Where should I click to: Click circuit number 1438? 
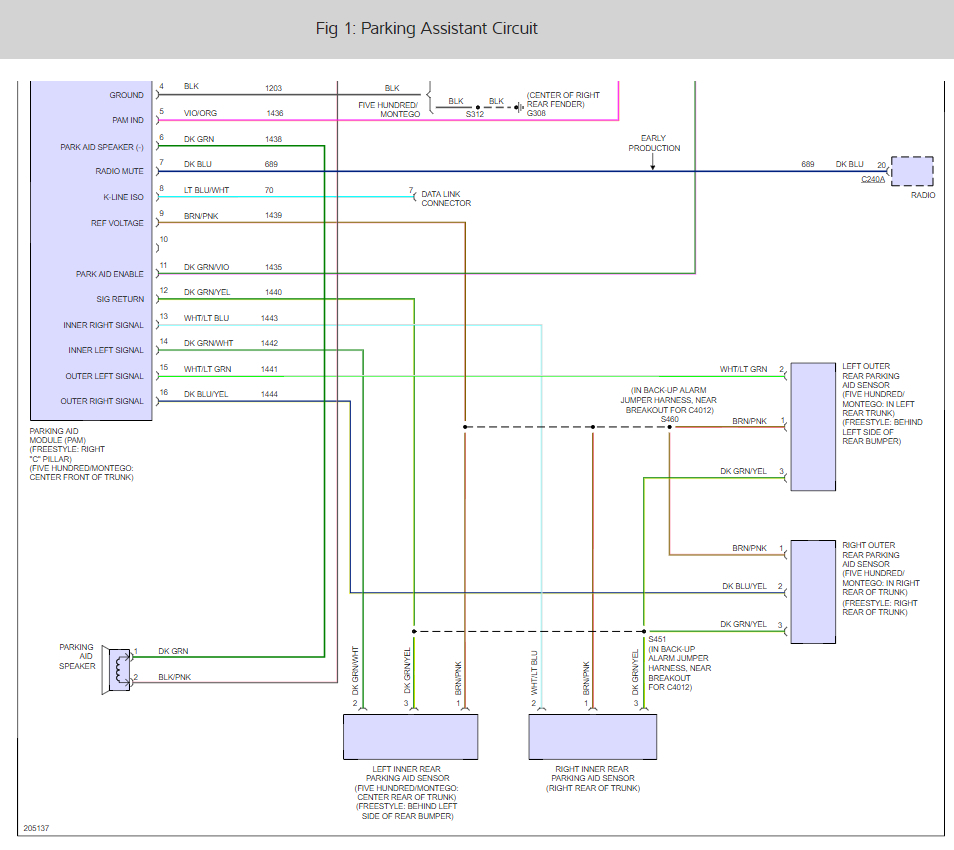click(x=273, y=139)
